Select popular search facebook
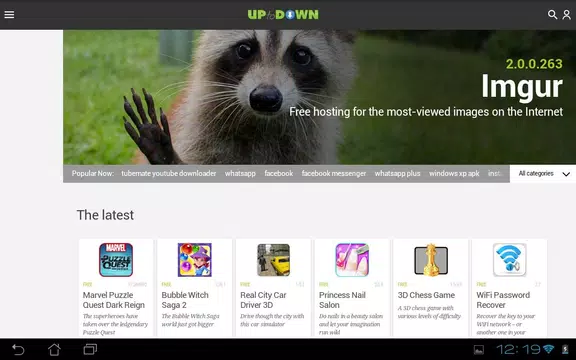 click(x=279, y=173)
